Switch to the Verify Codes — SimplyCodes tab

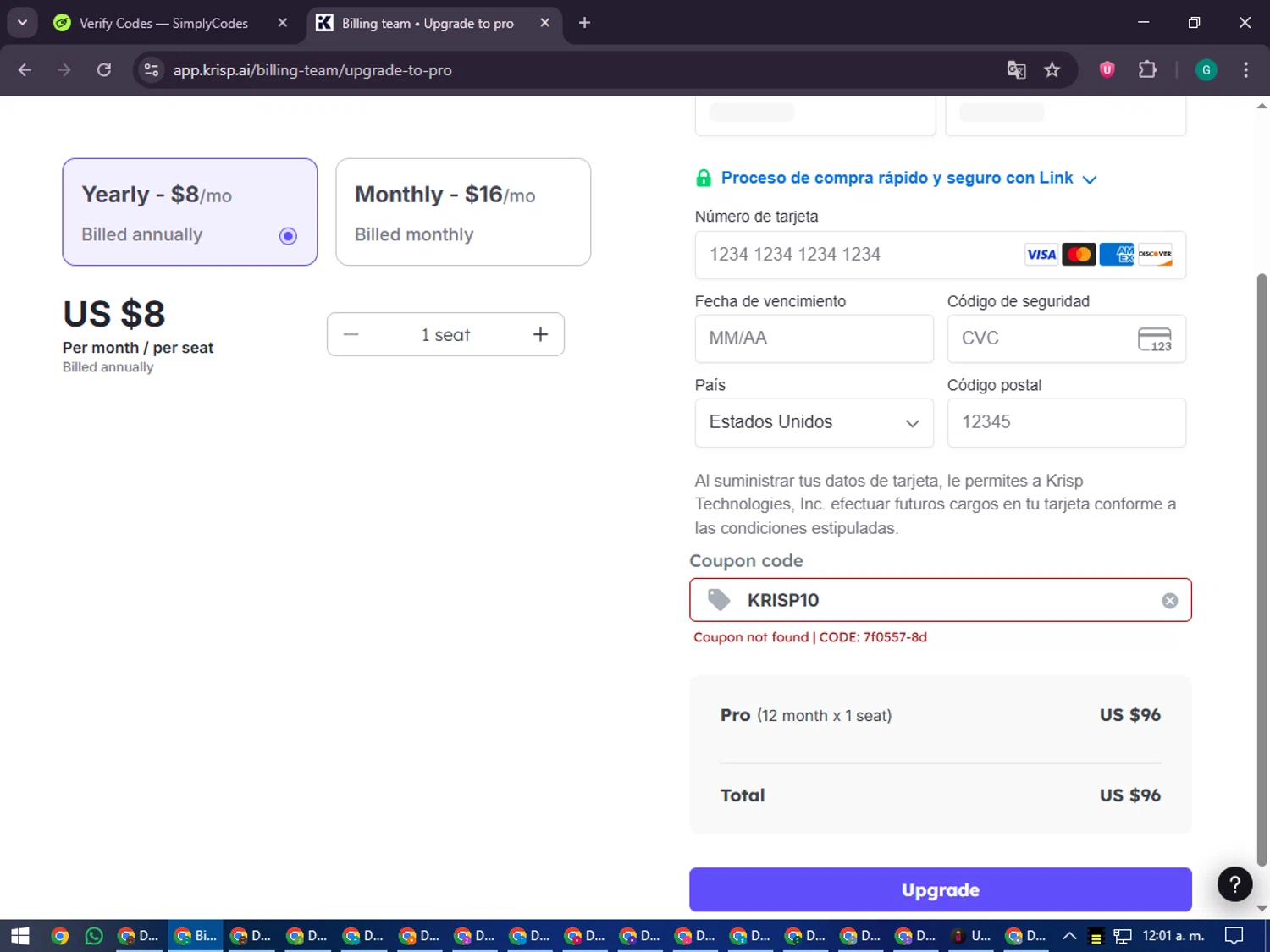[163, 23]
